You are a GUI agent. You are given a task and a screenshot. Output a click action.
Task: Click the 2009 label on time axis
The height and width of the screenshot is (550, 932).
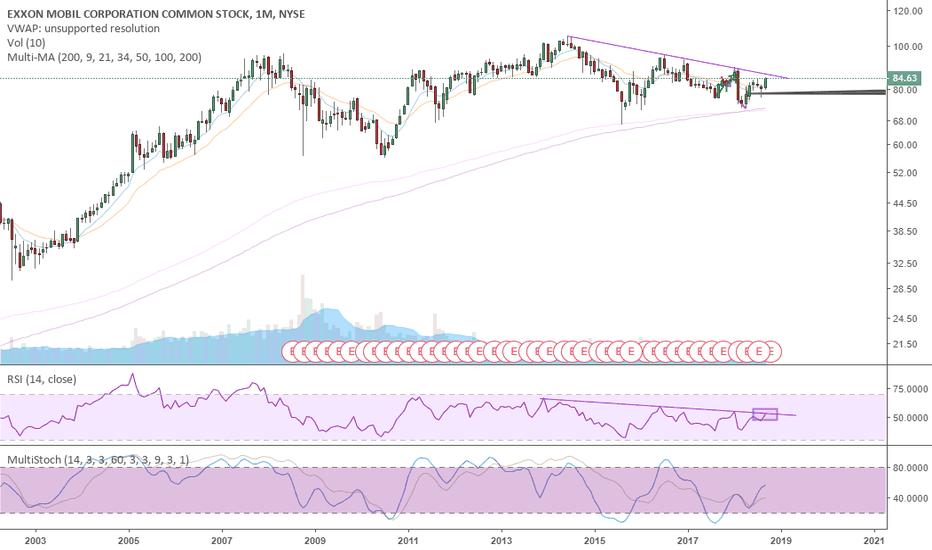pyautogui.click(x=314, y=540)
